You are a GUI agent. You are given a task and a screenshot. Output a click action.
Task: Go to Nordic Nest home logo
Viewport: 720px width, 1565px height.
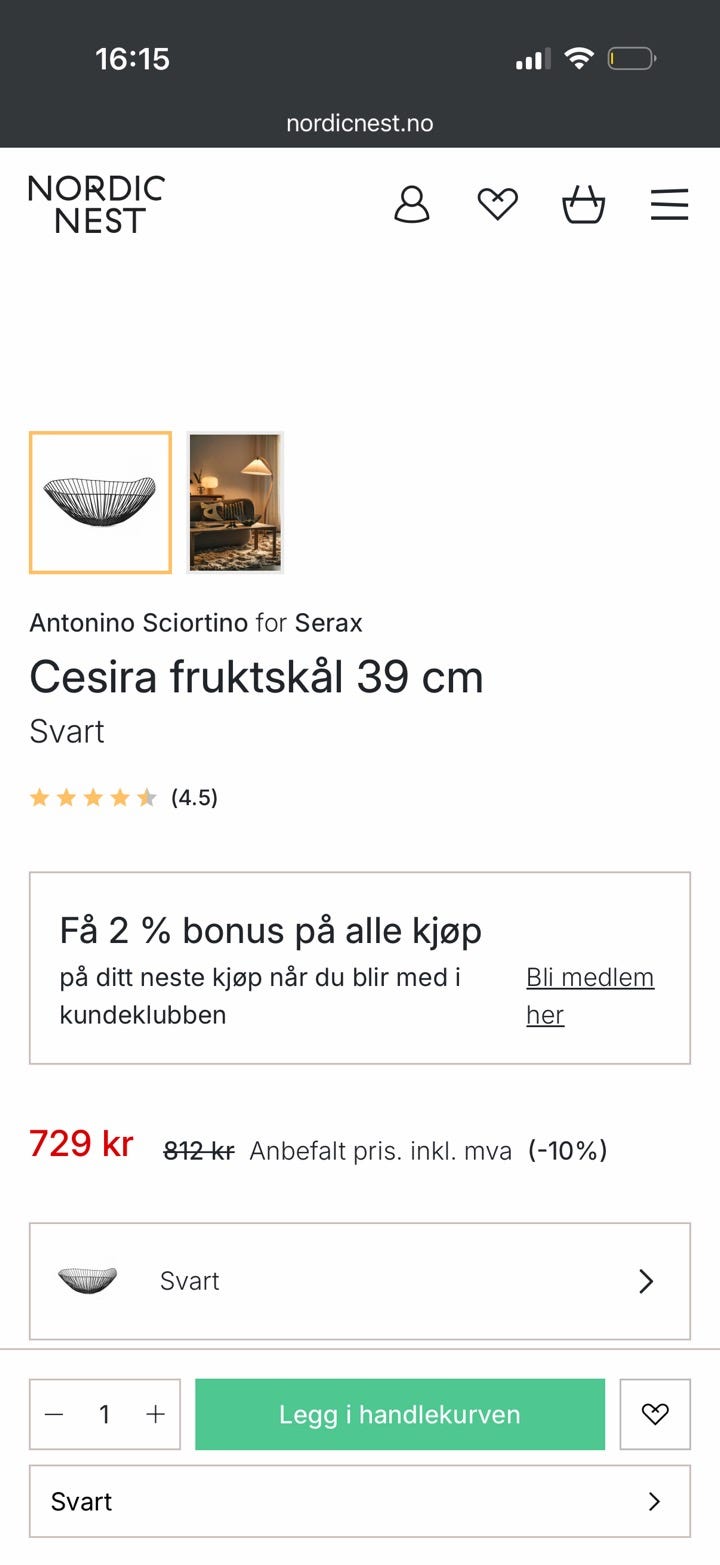[96, 204]
